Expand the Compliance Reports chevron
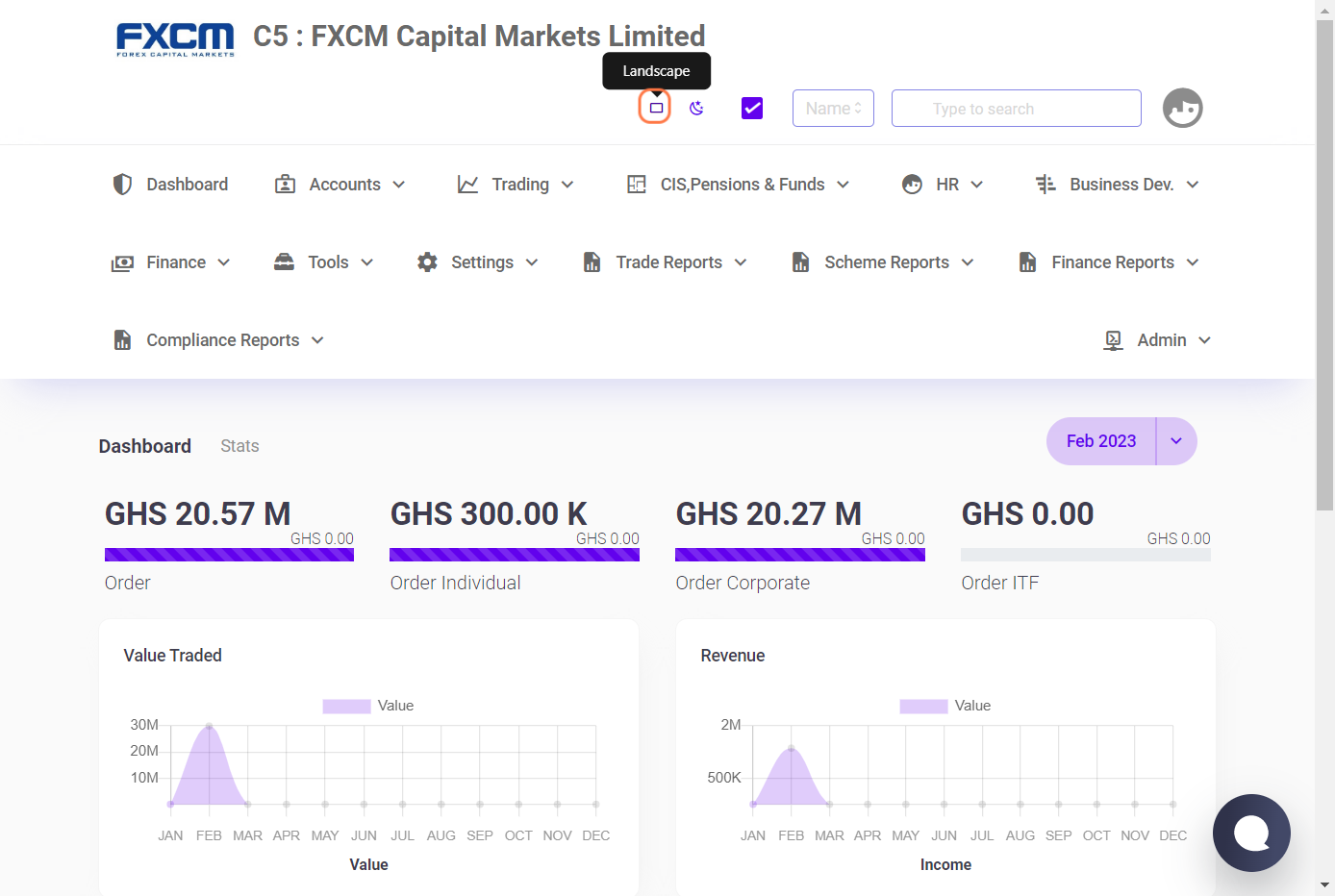The image size is (1335, 896). [317, 340]
